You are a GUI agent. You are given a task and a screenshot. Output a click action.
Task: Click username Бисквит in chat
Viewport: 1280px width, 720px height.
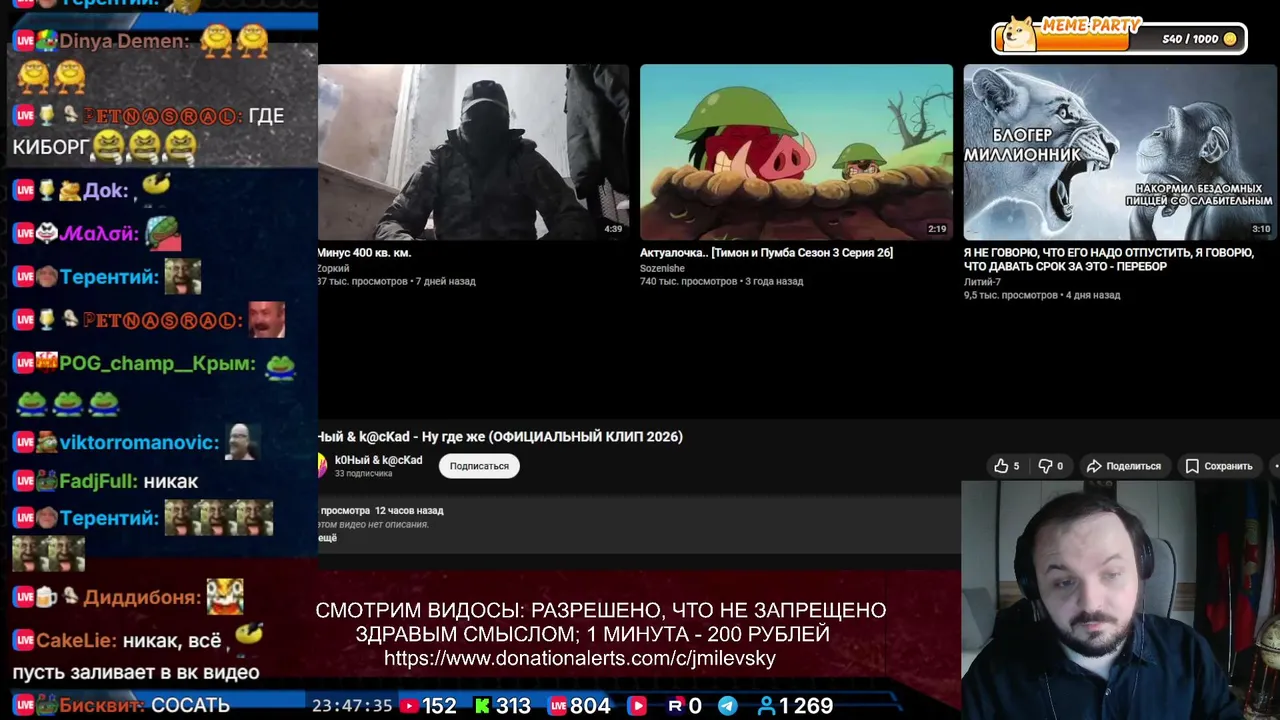click(101, 705)
